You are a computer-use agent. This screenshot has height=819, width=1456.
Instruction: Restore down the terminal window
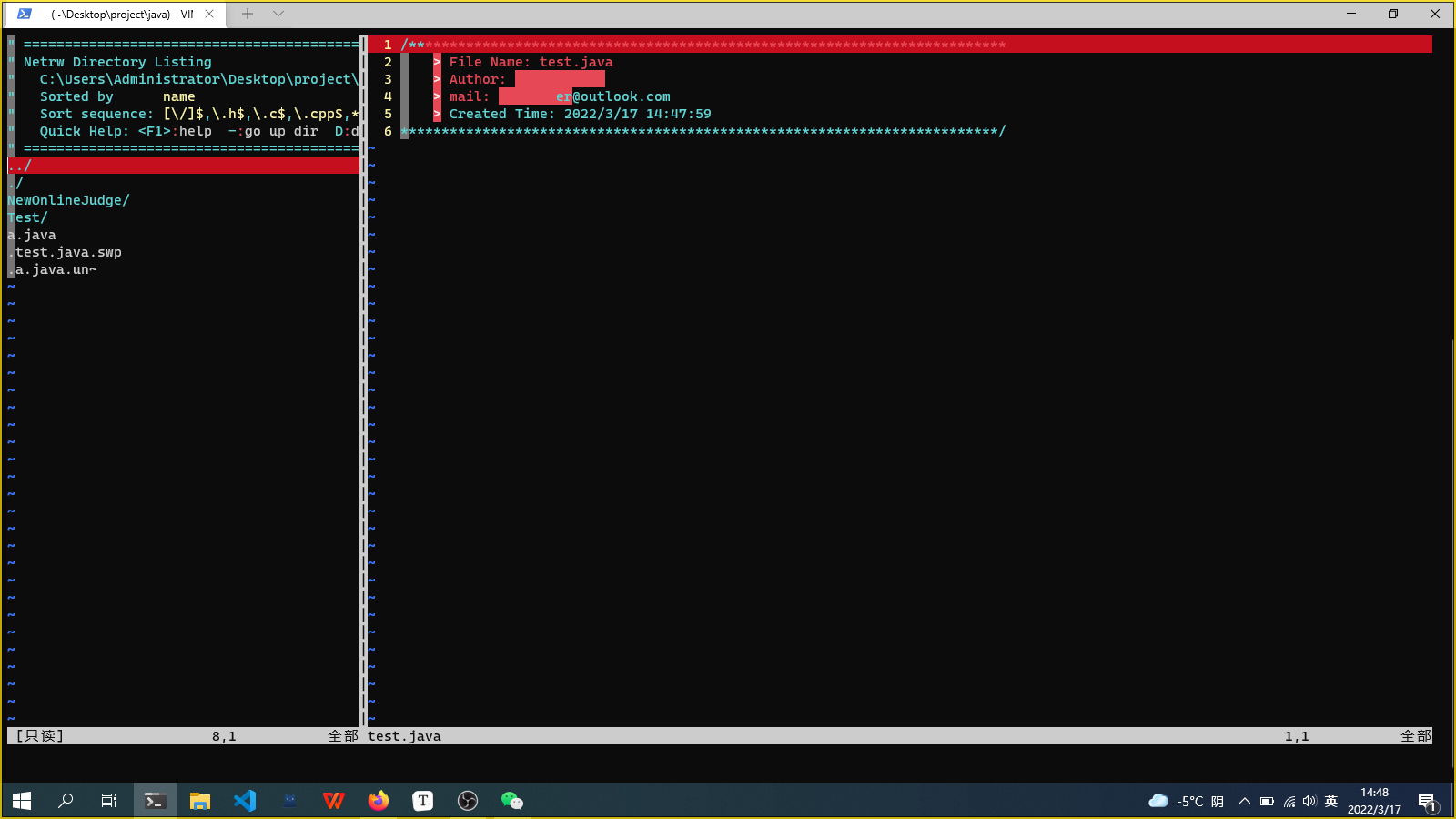point(1393,14)
